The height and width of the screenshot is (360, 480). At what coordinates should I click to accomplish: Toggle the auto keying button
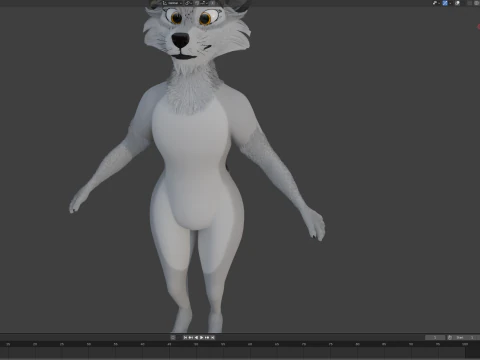(x=173, y=338)
